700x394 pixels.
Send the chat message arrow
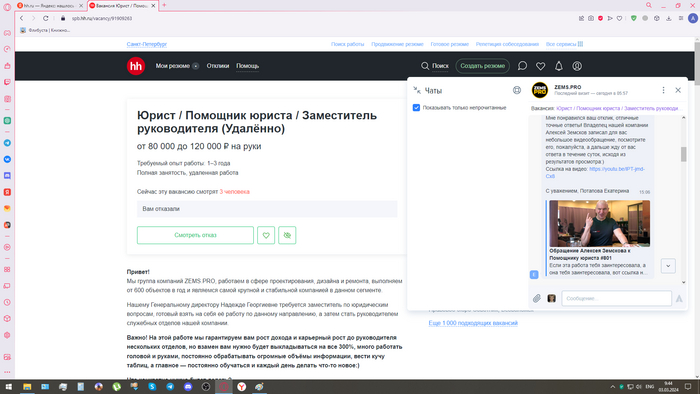tap(679, 299)
